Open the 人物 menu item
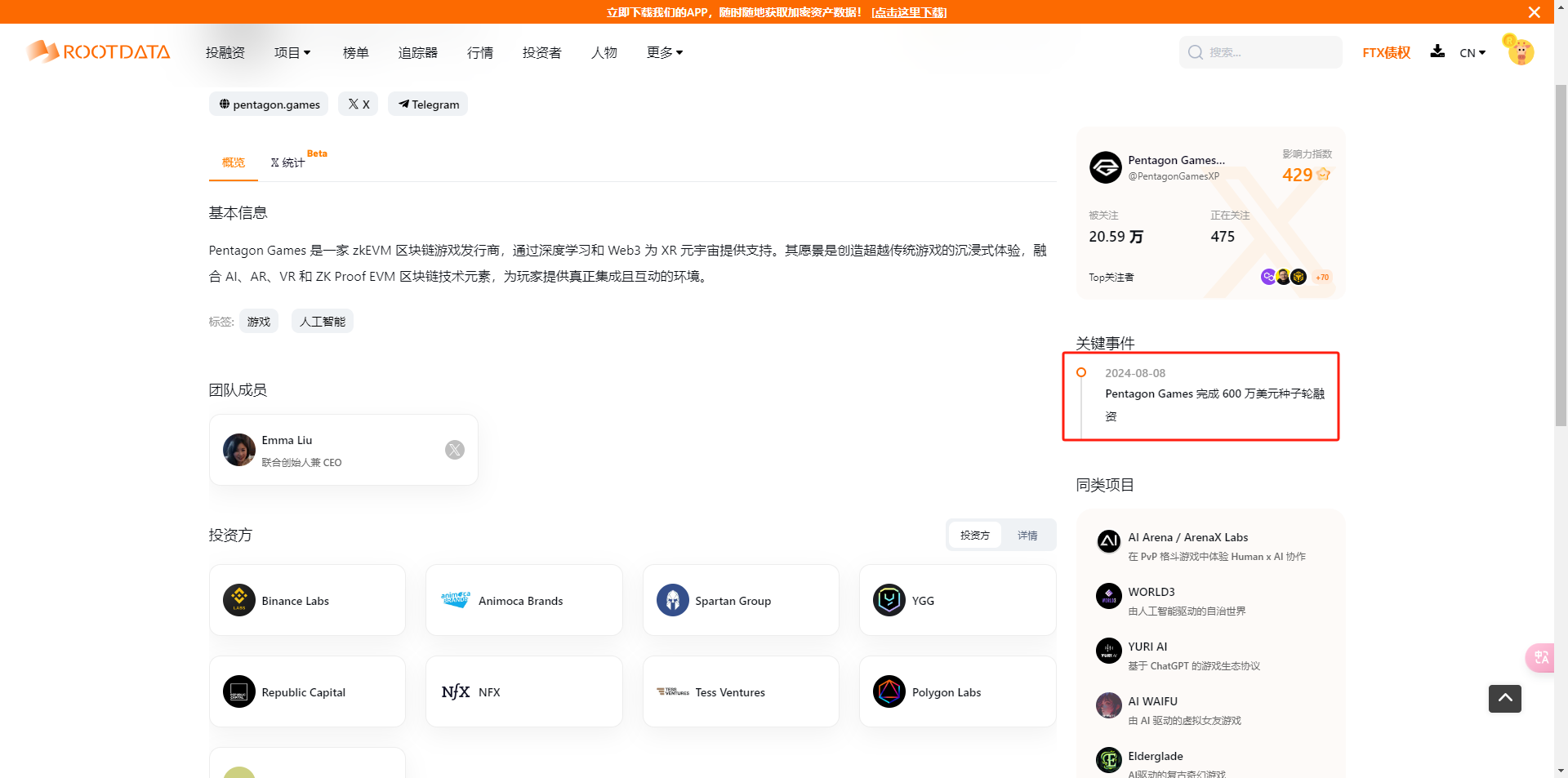This screenshot has width=1568, height=778. tap(604, 52)
